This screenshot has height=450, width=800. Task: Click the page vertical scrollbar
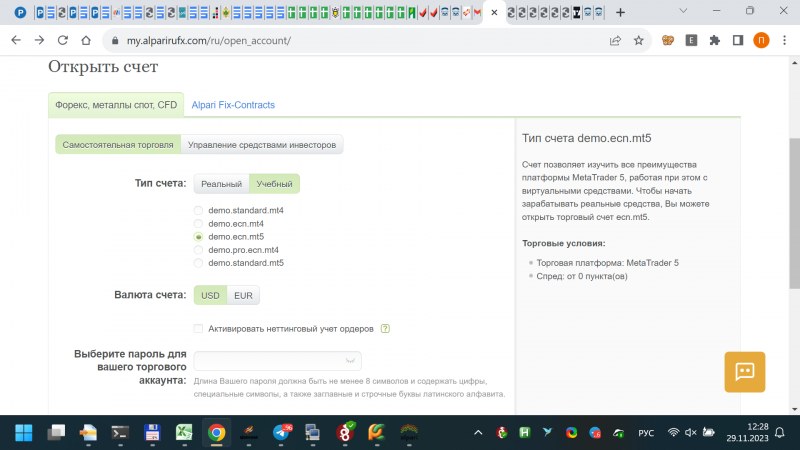[794, 213]
